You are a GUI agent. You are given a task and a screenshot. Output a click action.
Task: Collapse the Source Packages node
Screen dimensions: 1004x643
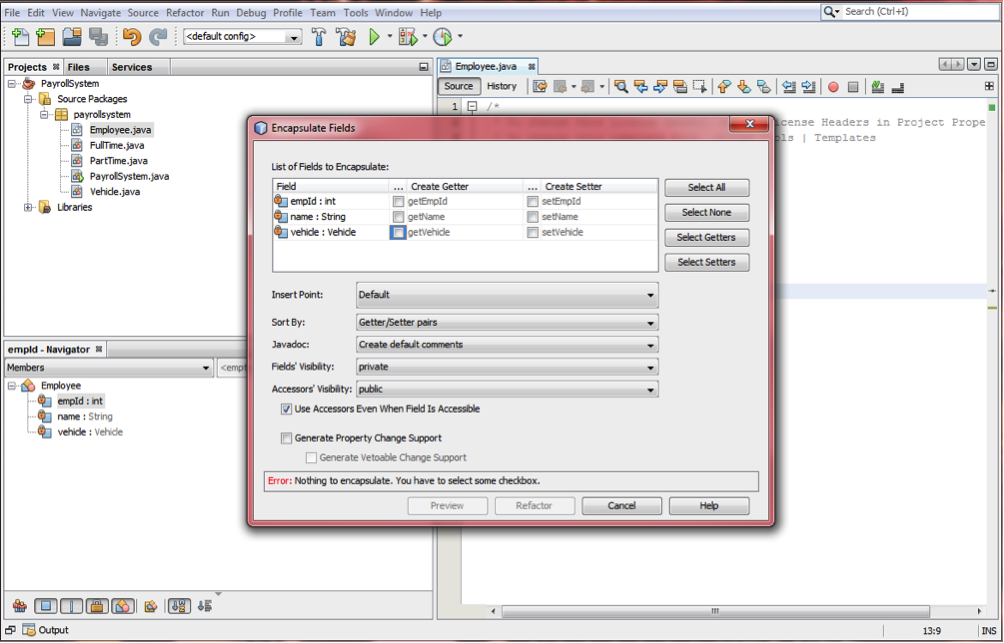tap(28, 99)
